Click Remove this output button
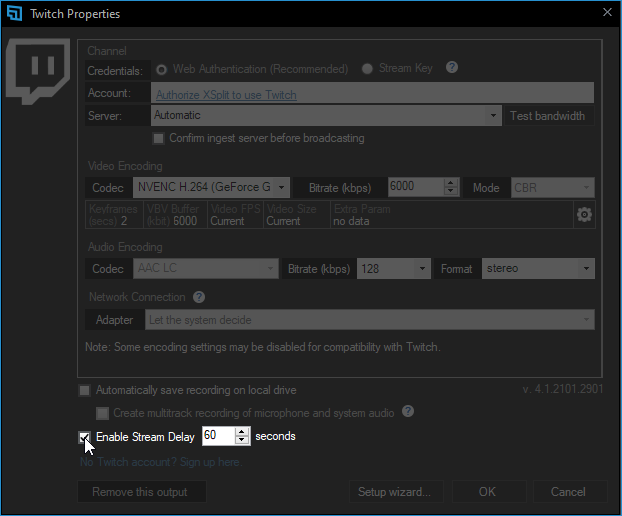Screen dimensions: 622x516 tap(142, 492)
